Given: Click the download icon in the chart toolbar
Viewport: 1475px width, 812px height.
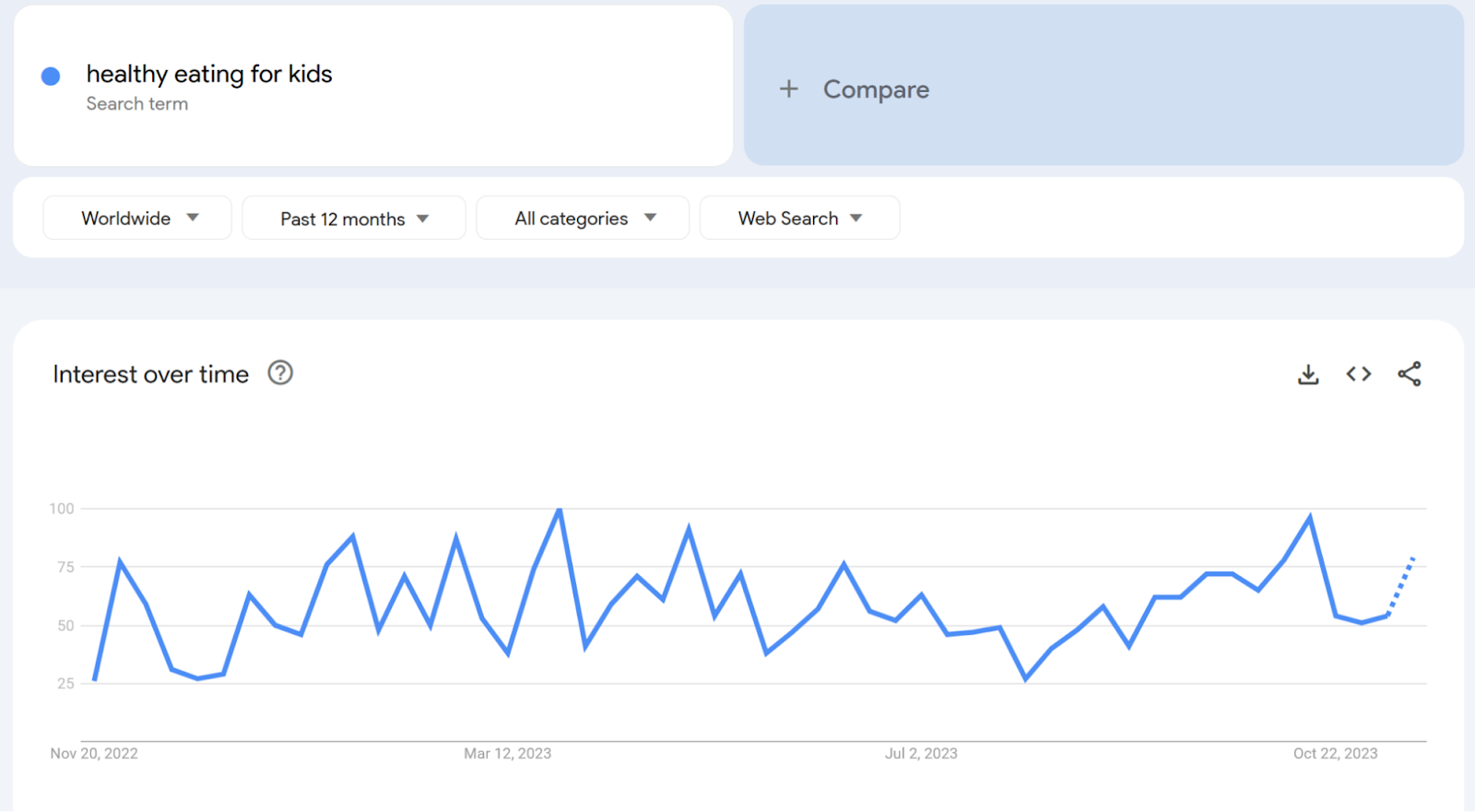Looking at the screenshot, I should tap(1308, 373).
